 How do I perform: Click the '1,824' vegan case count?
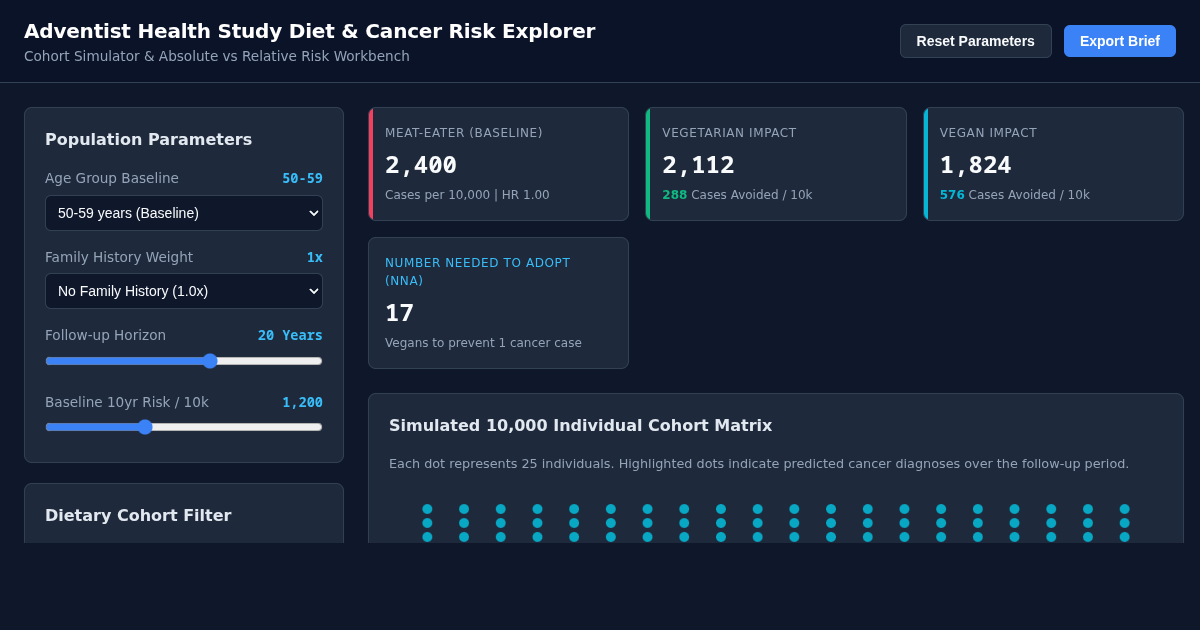[x=975, y=165]
